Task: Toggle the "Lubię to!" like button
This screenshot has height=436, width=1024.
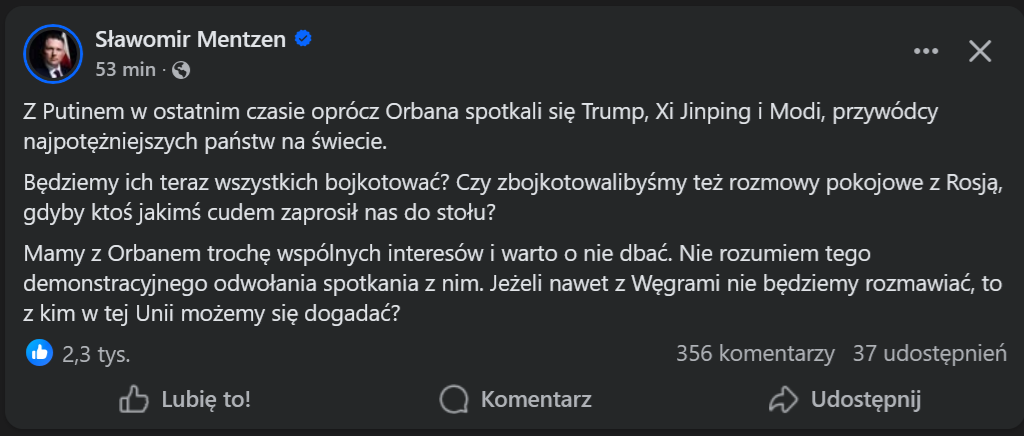Action: [185, 400]
